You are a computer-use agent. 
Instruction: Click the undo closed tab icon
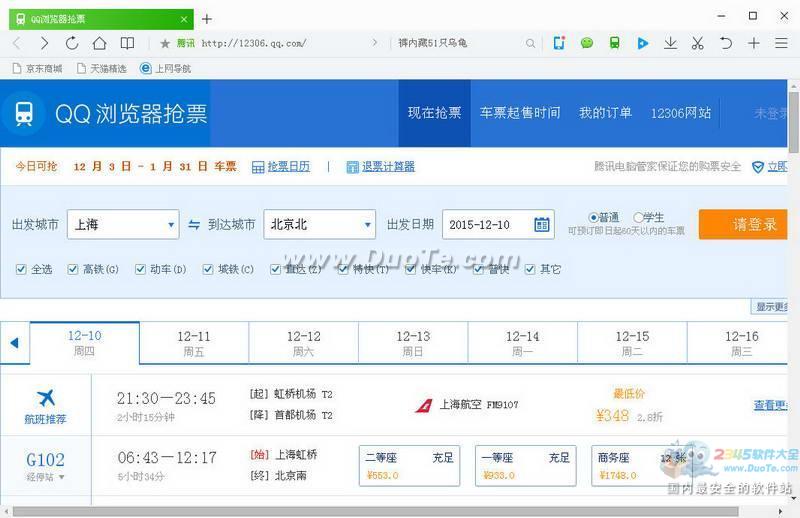click(x=726, y=43)
